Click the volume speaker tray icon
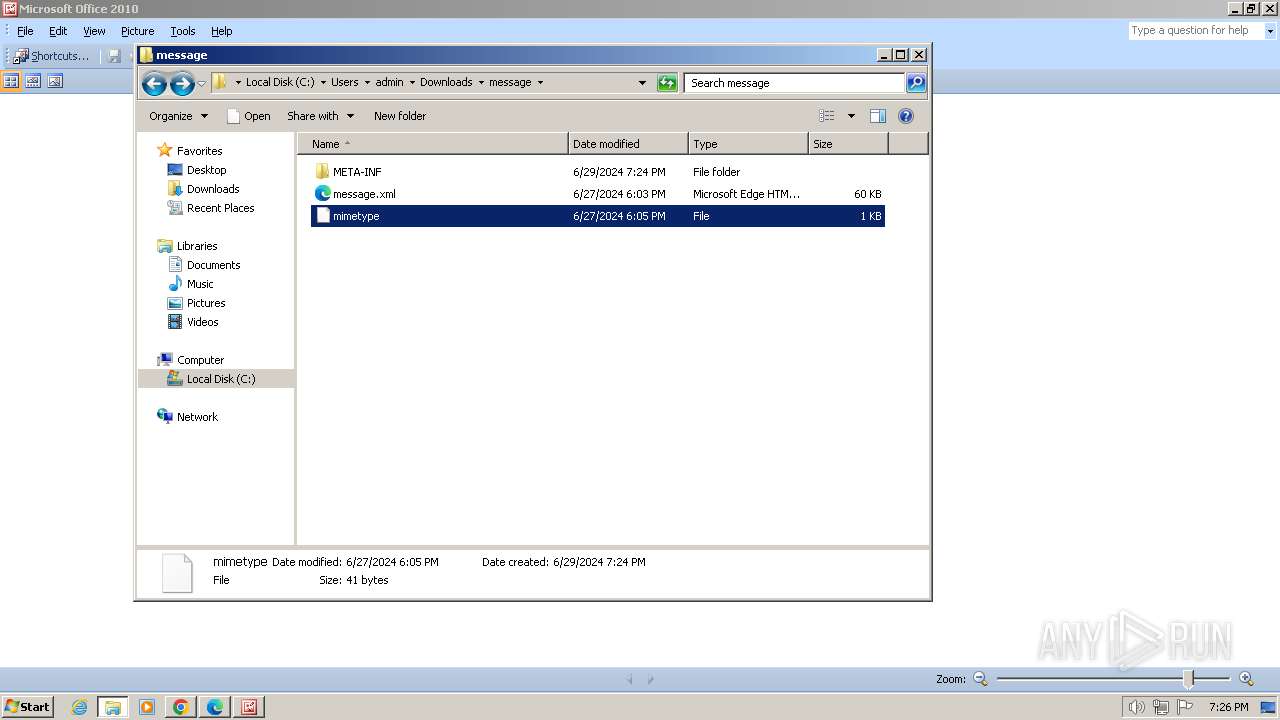Screen dimensions: 1280x720 point(1136,707)
